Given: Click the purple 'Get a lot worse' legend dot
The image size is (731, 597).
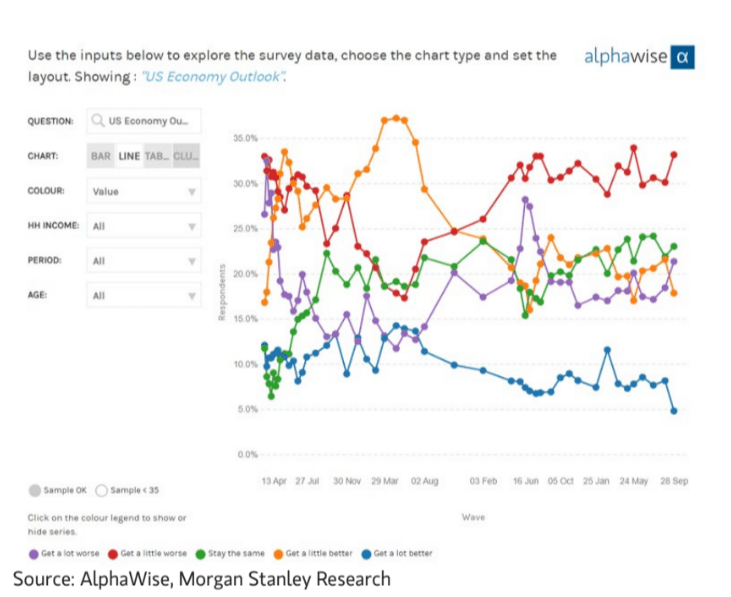Looking at the screenshot, I should pos(34,552).
